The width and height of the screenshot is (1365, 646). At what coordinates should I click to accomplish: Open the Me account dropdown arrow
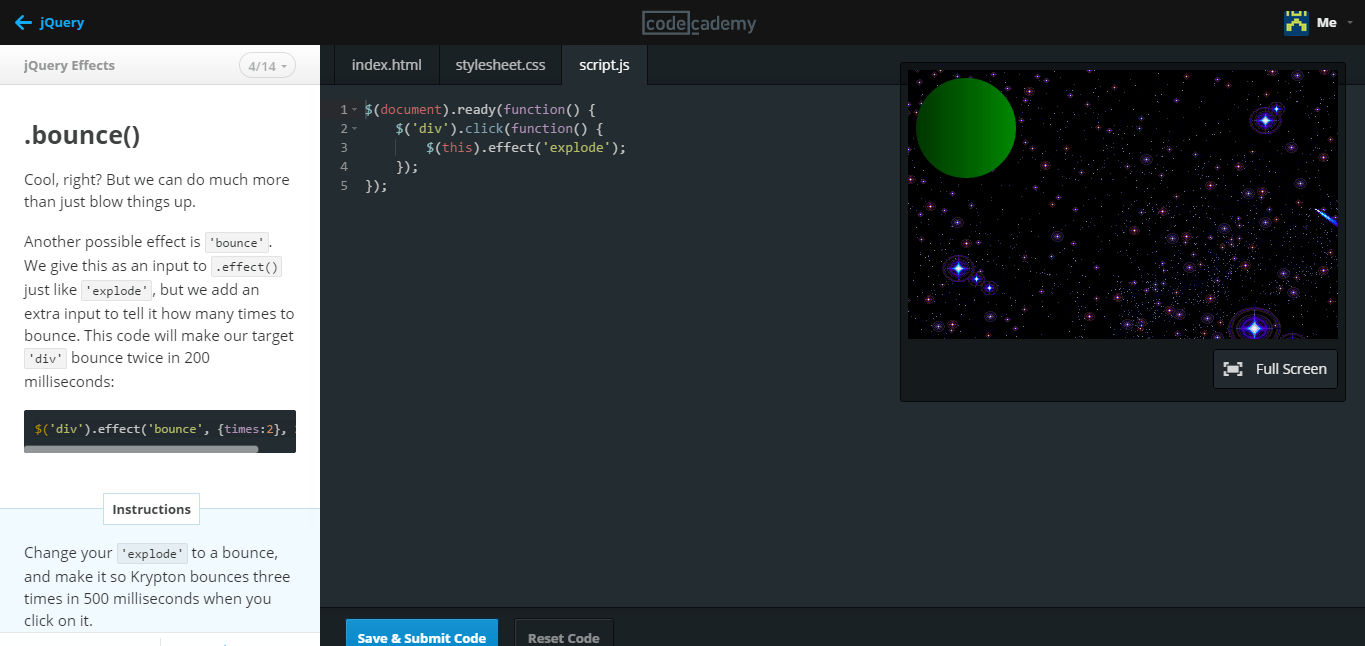pos(1350,23)
